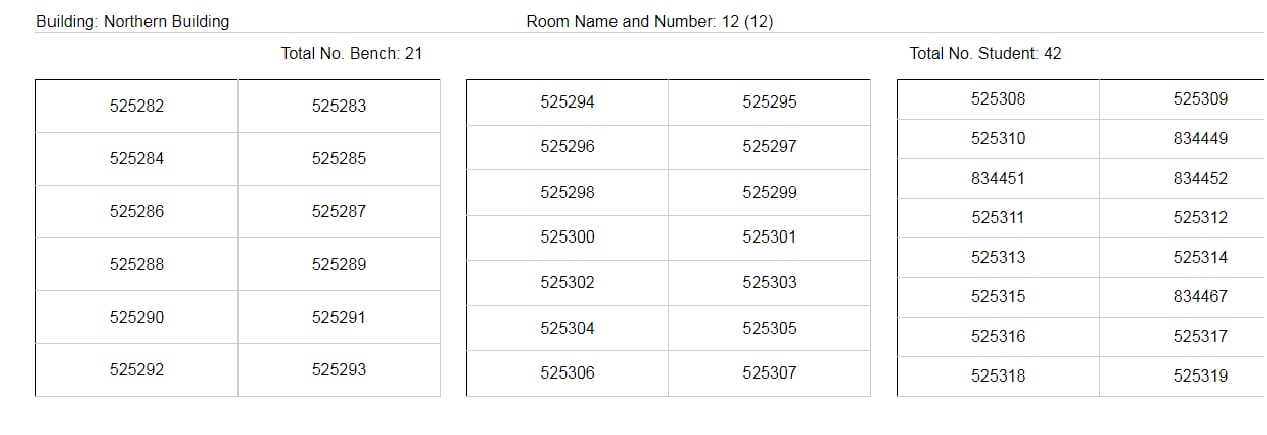Viewport: 1267px width, 435px height.
Task: Select seat number 525292
Action: (137, 370)
